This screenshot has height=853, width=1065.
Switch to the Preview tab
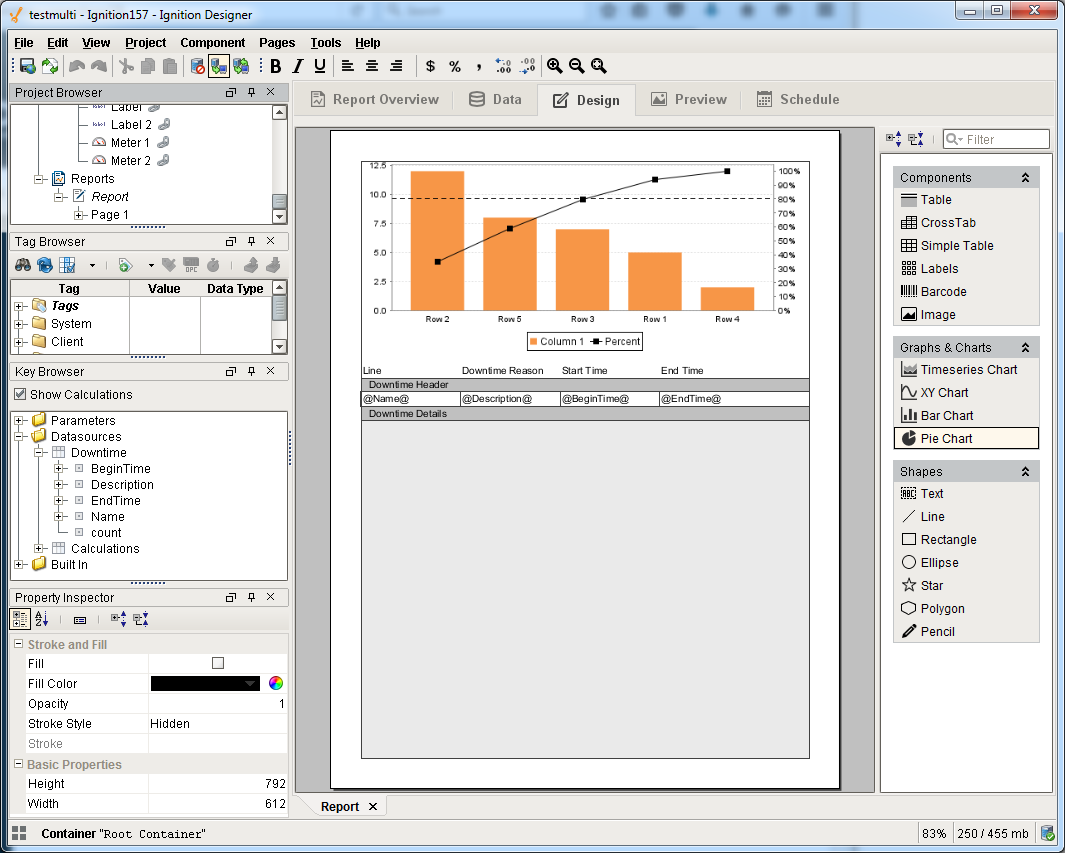click(689, 99)
